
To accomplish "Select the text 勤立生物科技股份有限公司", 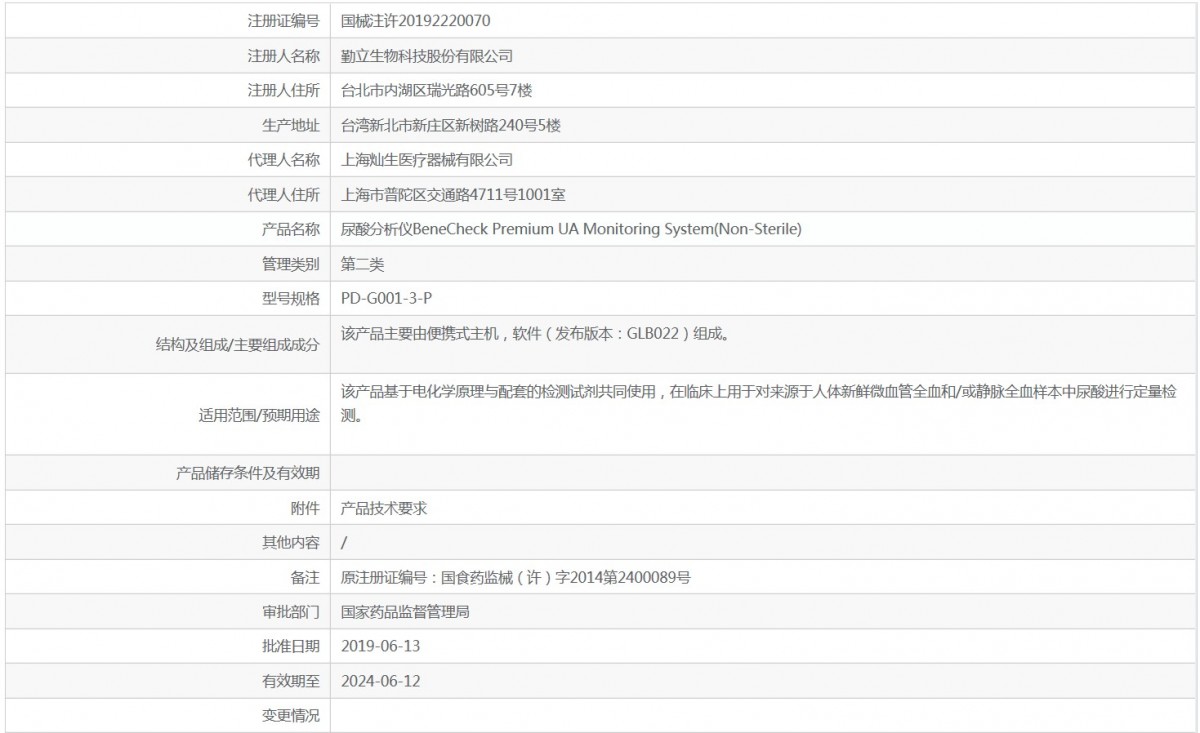I will (x=427, y=55).
